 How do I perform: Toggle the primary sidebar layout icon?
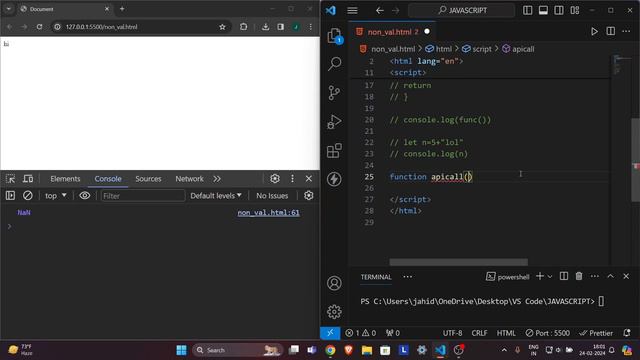click(x=527, y=10)
